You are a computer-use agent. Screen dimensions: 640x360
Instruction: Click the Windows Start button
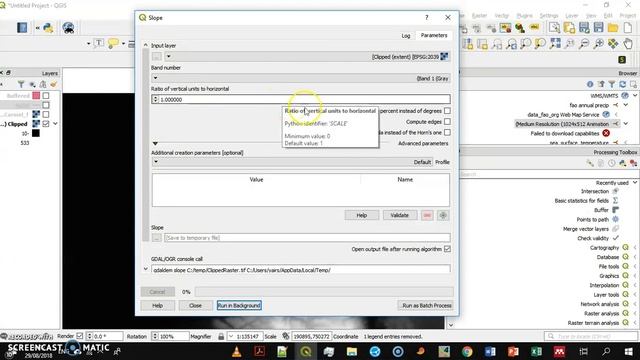(629, 351)
